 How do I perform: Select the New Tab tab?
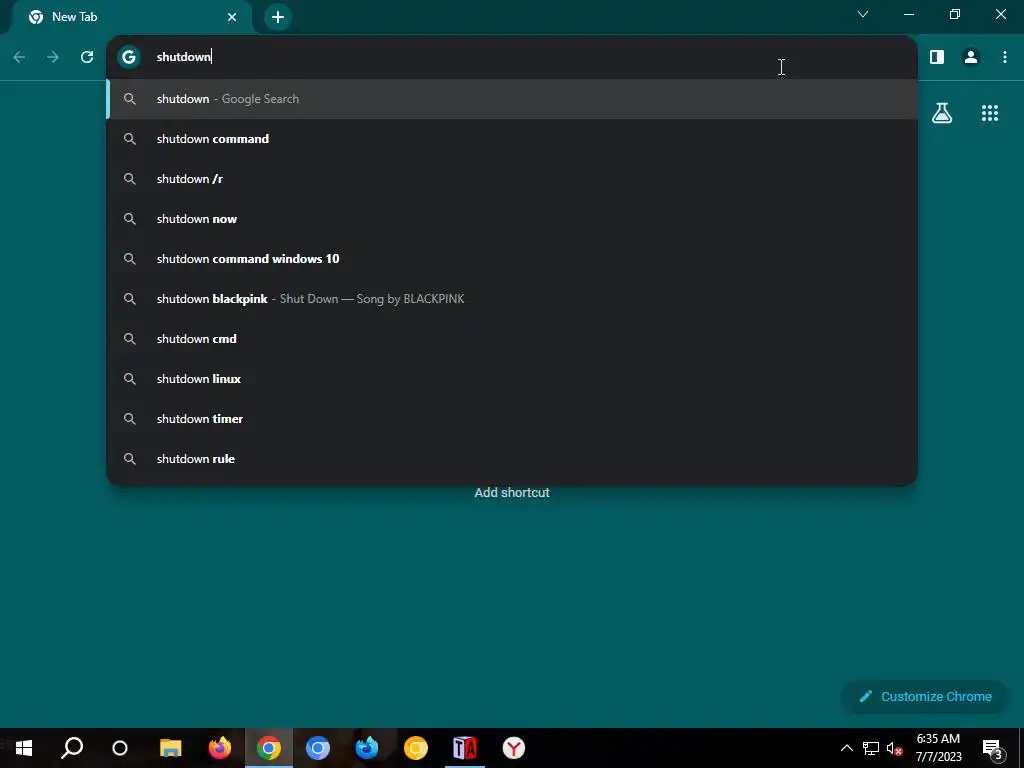click(x=133, y=17)
